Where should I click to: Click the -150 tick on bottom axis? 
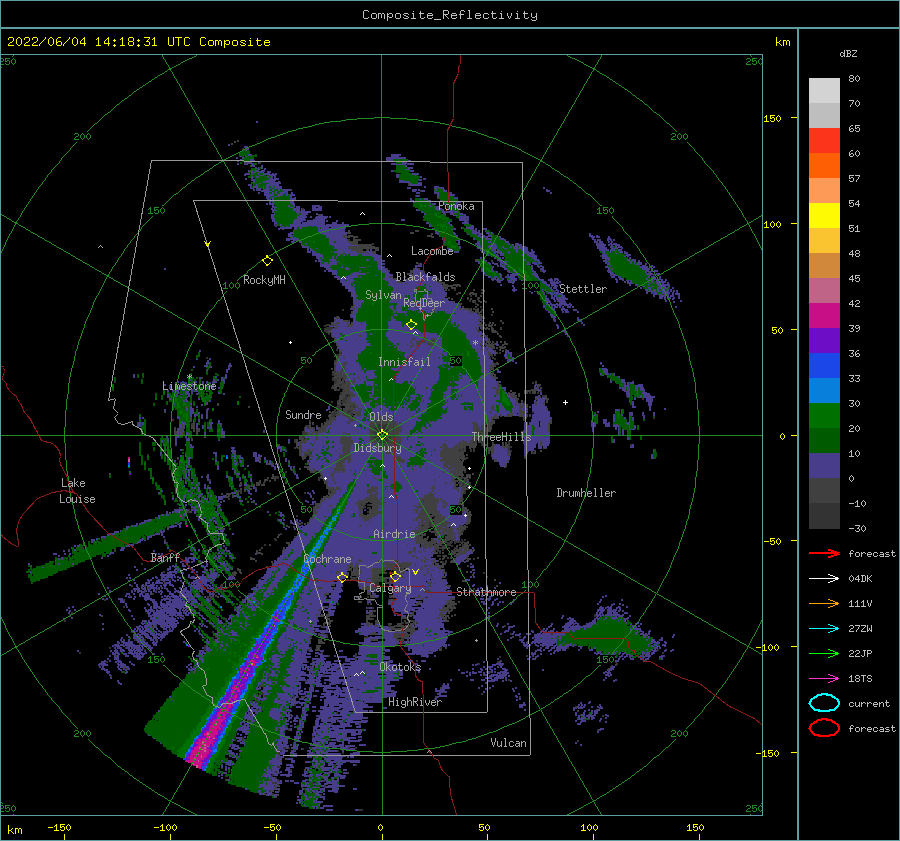point(59,827)
